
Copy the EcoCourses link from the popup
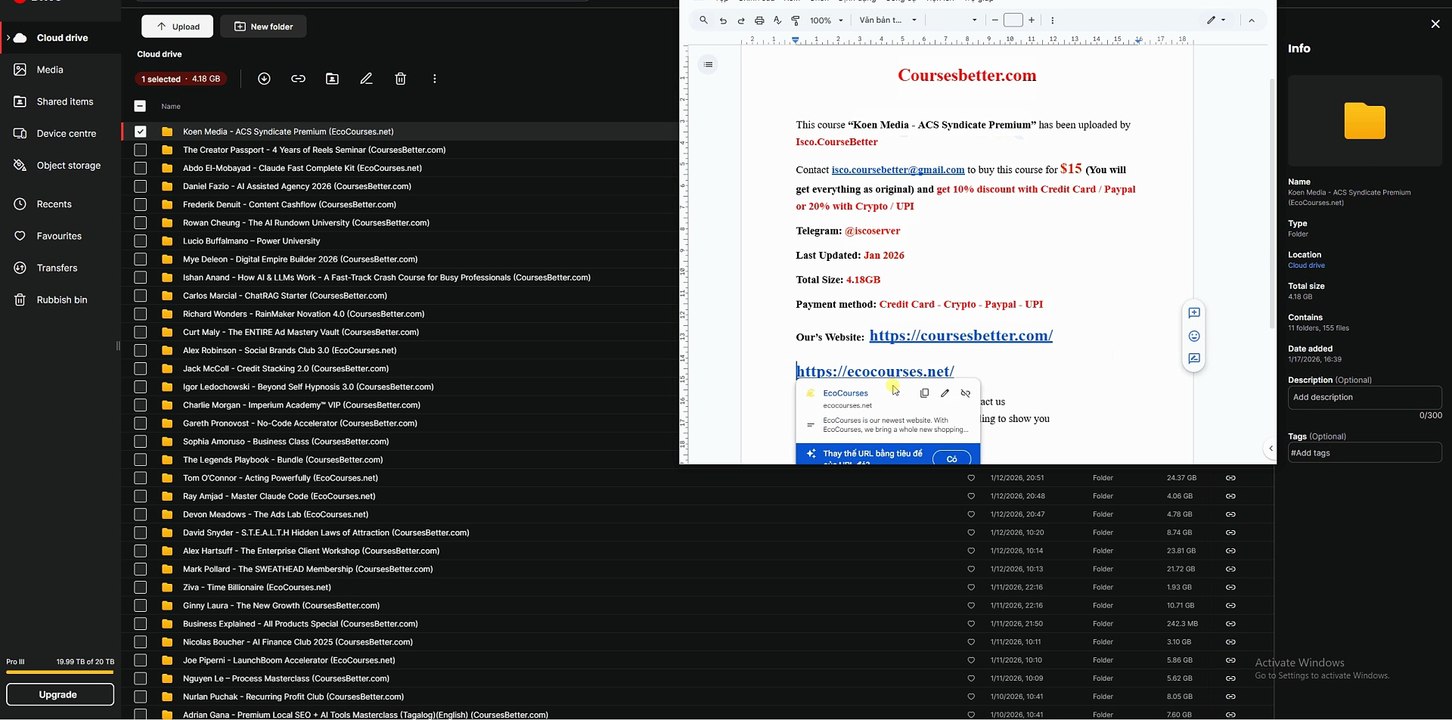pos(924,393)
